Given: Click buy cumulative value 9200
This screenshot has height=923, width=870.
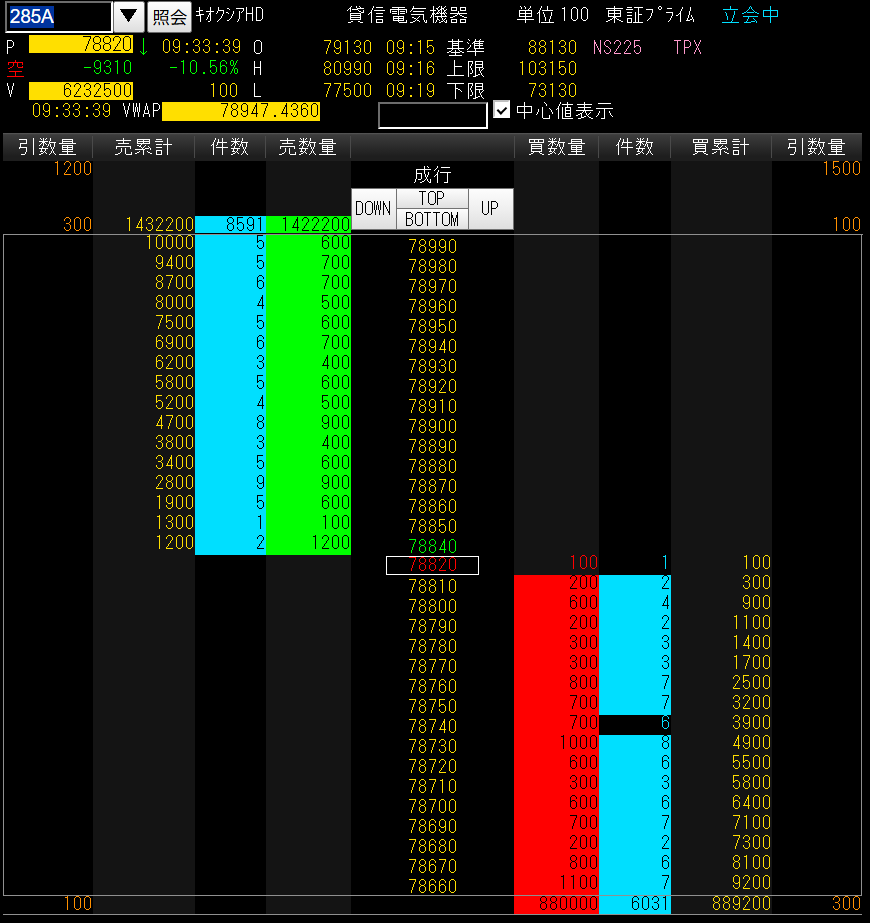Looking at the screenshot, I should [751, 882].
